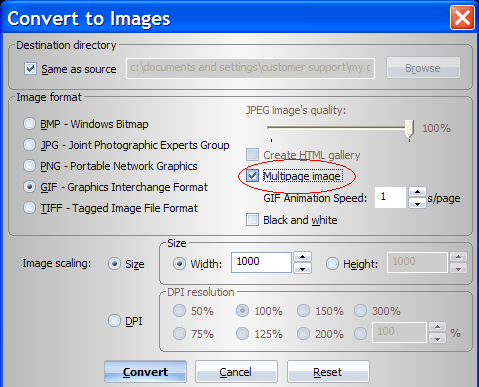Click the Cancel button
Screen dimensions: 479x387
236,371
